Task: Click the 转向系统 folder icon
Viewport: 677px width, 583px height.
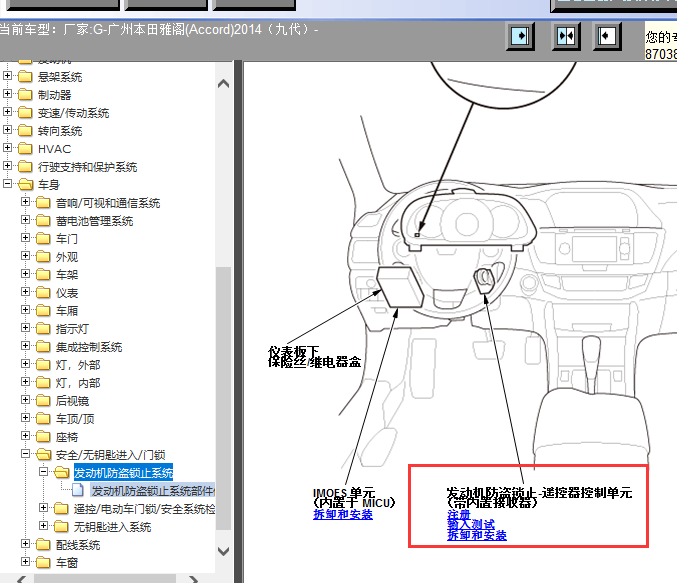Action: tap(25, 130)
